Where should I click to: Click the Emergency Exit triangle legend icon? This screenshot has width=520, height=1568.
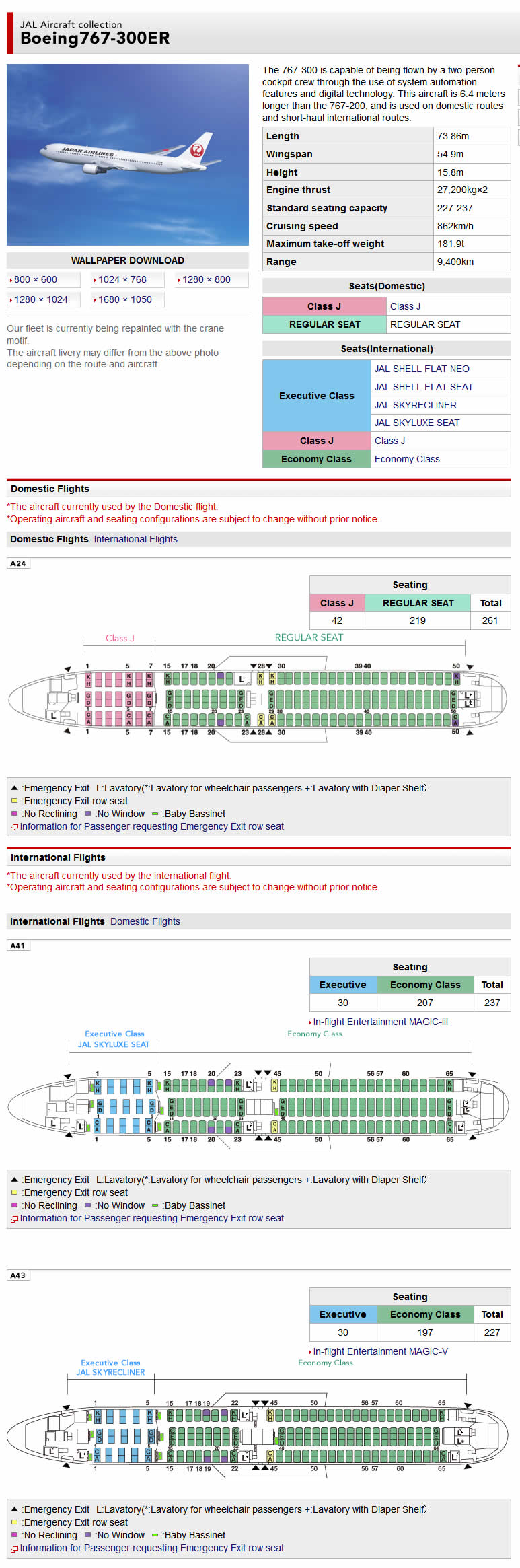point(15,787)
